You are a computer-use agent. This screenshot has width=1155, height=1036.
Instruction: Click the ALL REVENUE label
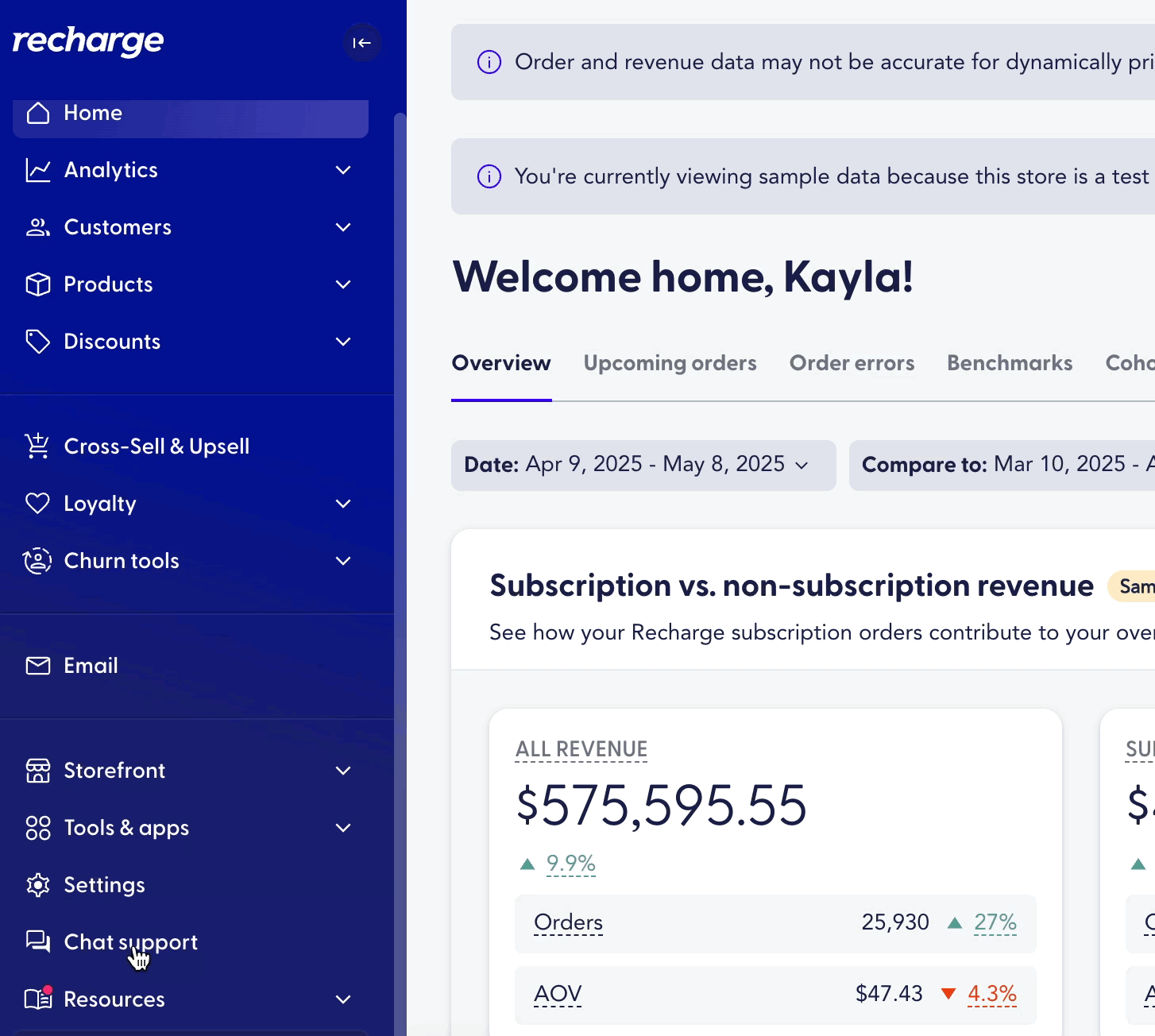pyautogui.click(x=581, y=749)
